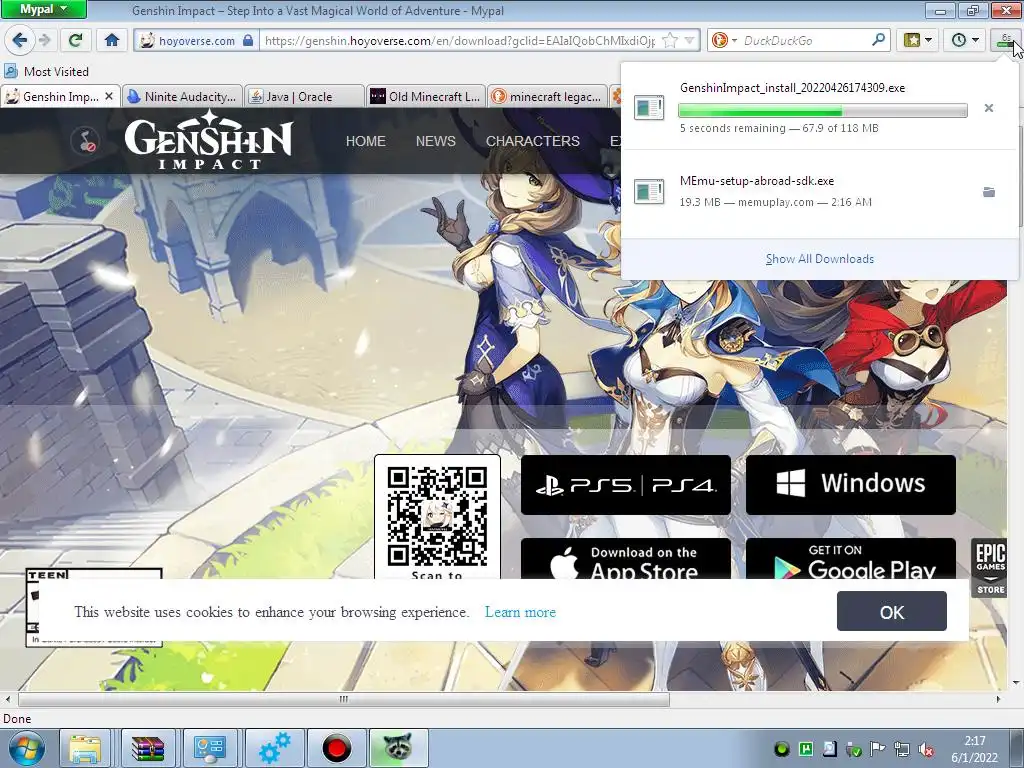Open the cookies Learn more link
This screenshot has height=768, width=1024.
[520, 612]
